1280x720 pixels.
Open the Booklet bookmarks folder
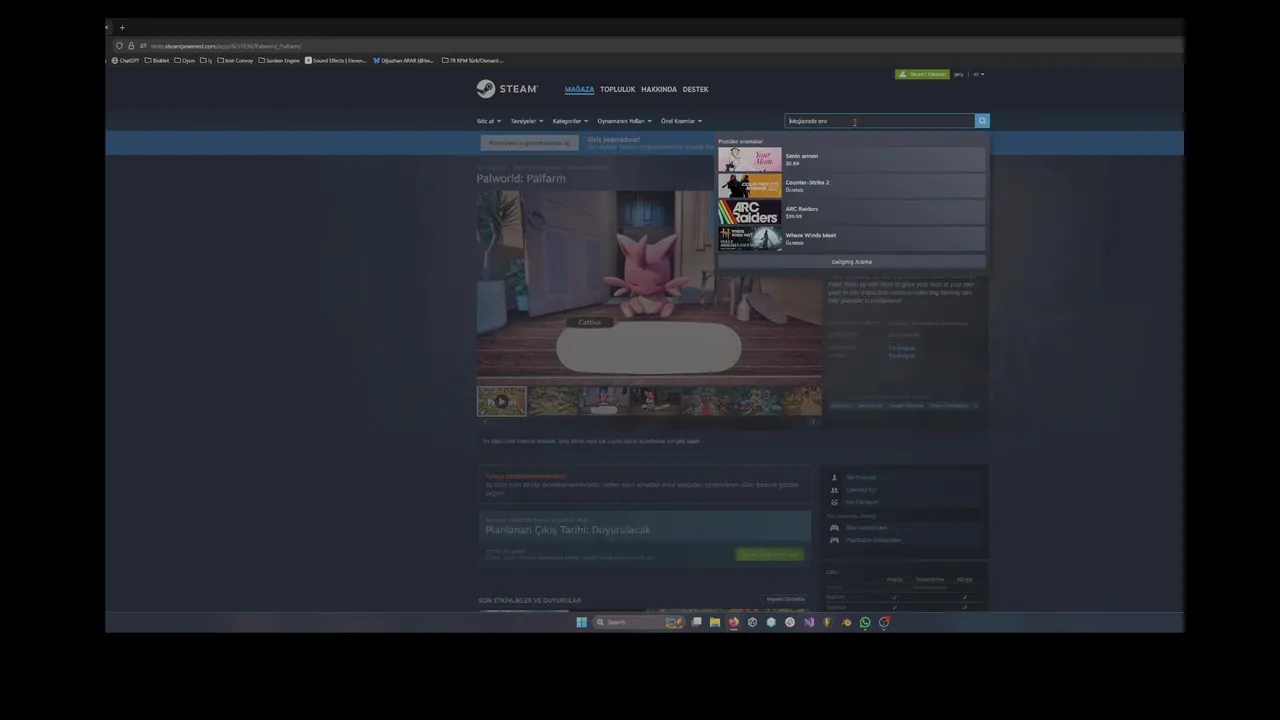tap(157, 61)
